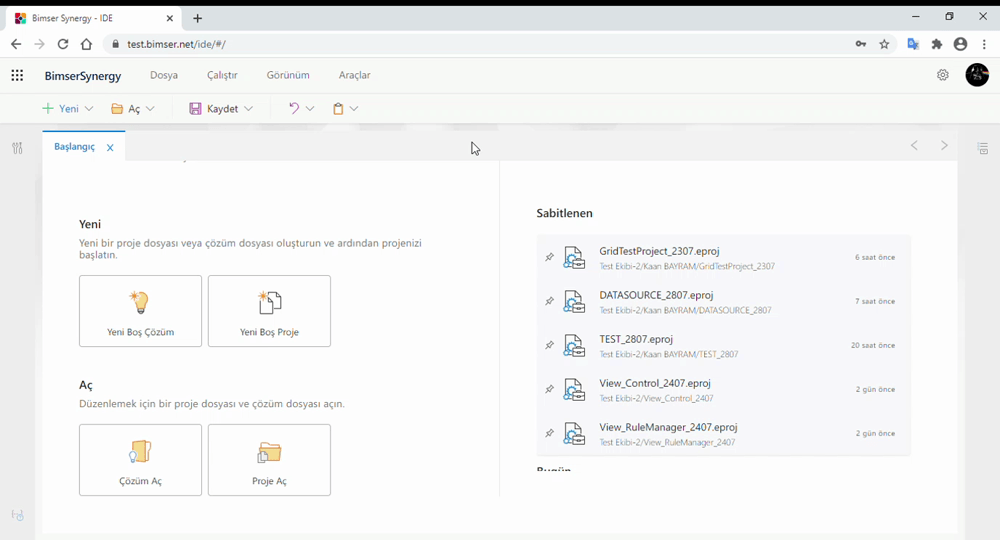Viewport: 1000px width, 540px height.
Task: Open the TEST_2807.eproj recent project
Action: click(636, 340)
